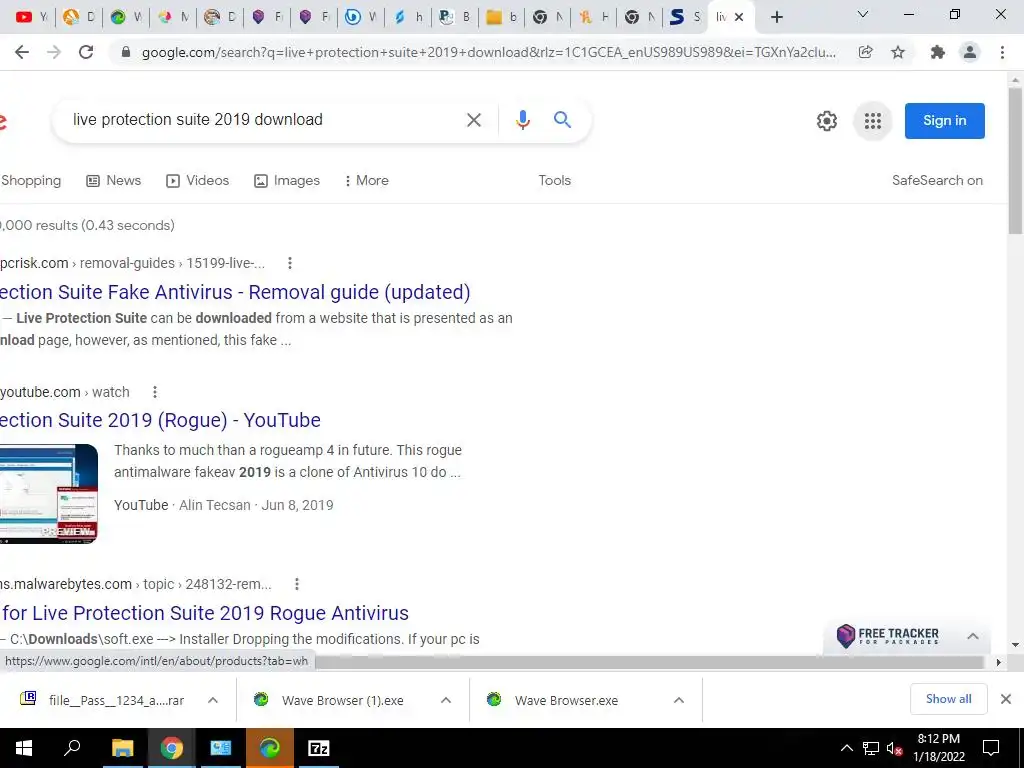Show hidden system tray icons
The height and width of the screenshot is (768, 1024).
(846, 748)
